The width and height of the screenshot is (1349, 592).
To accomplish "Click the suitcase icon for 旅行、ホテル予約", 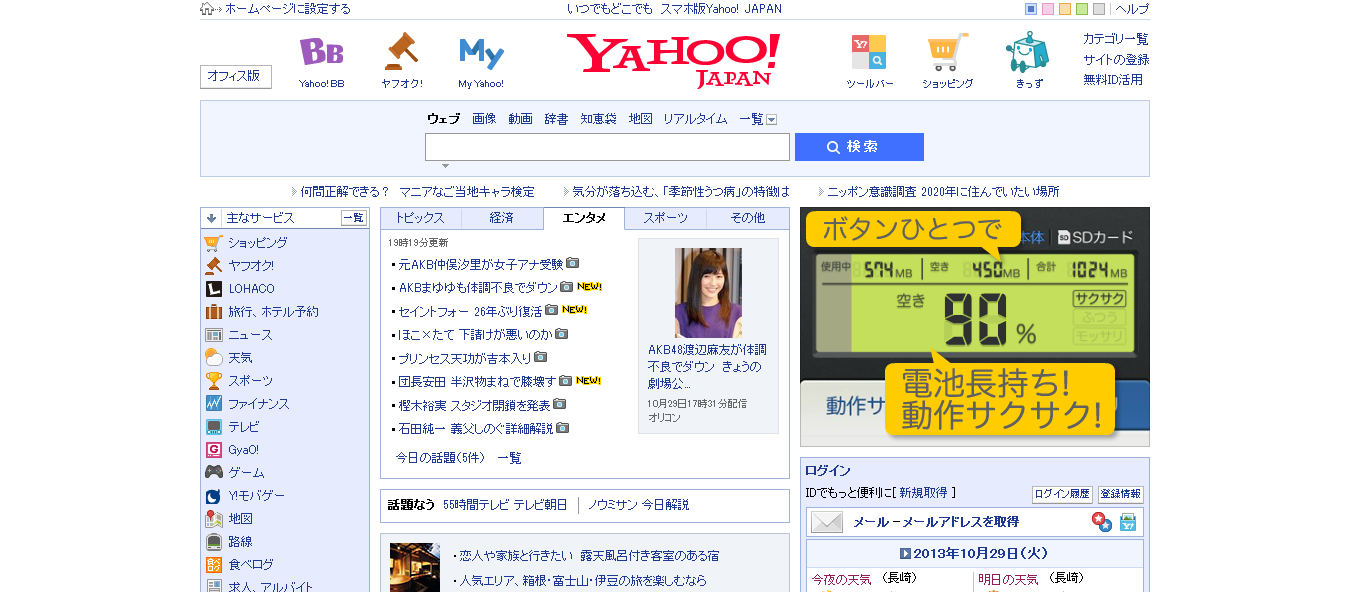I will click(213, 312).
